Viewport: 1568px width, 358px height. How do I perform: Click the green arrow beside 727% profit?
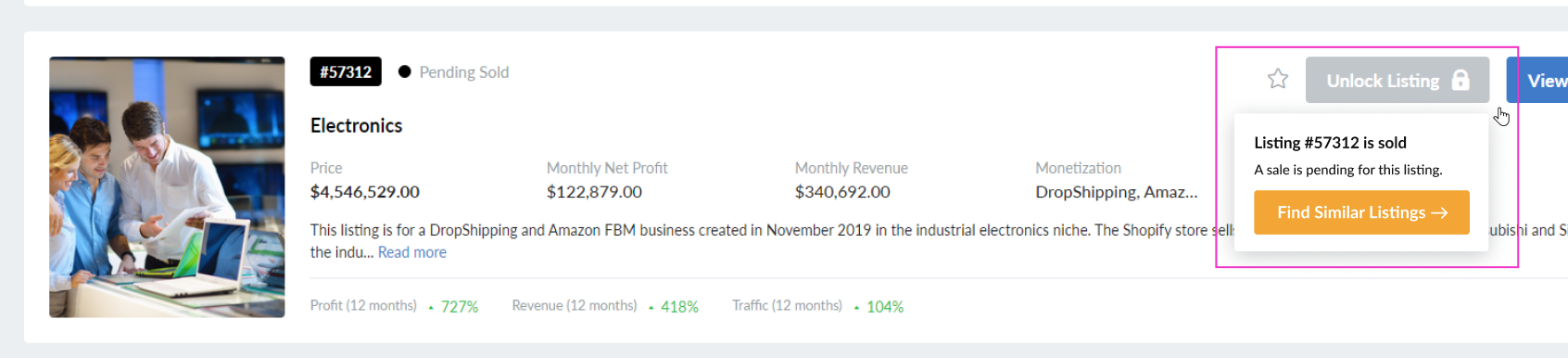point(431,308)
